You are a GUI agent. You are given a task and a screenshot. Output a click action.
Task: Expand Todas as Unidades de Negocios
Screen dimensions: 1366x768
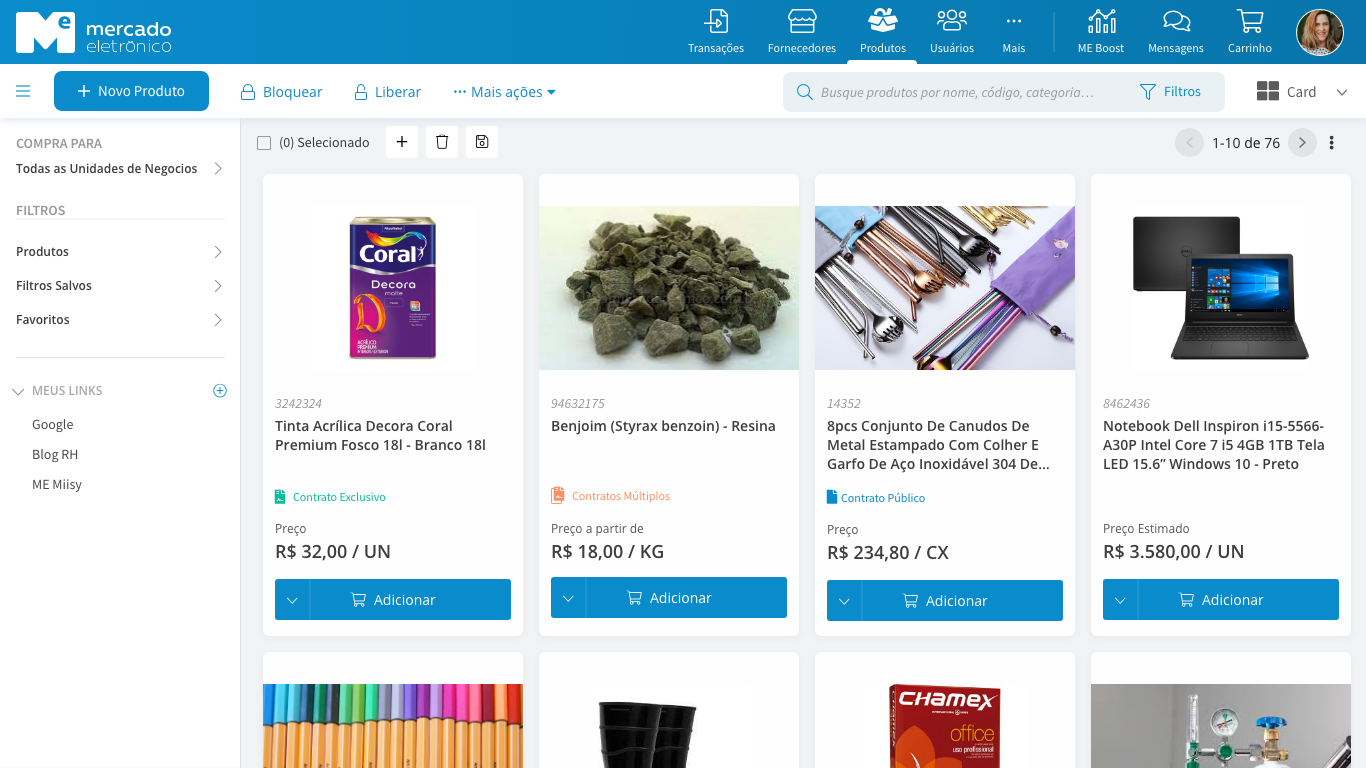point(120,169)
